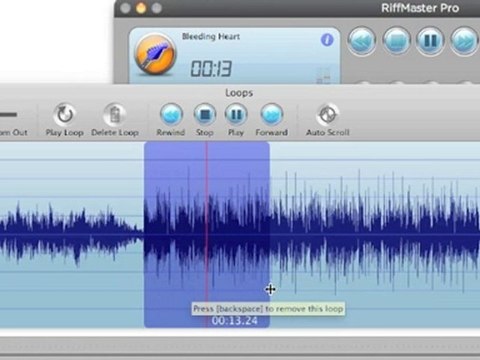
Task: Click the Play Loop icon
Action: (x=64, y=114)
